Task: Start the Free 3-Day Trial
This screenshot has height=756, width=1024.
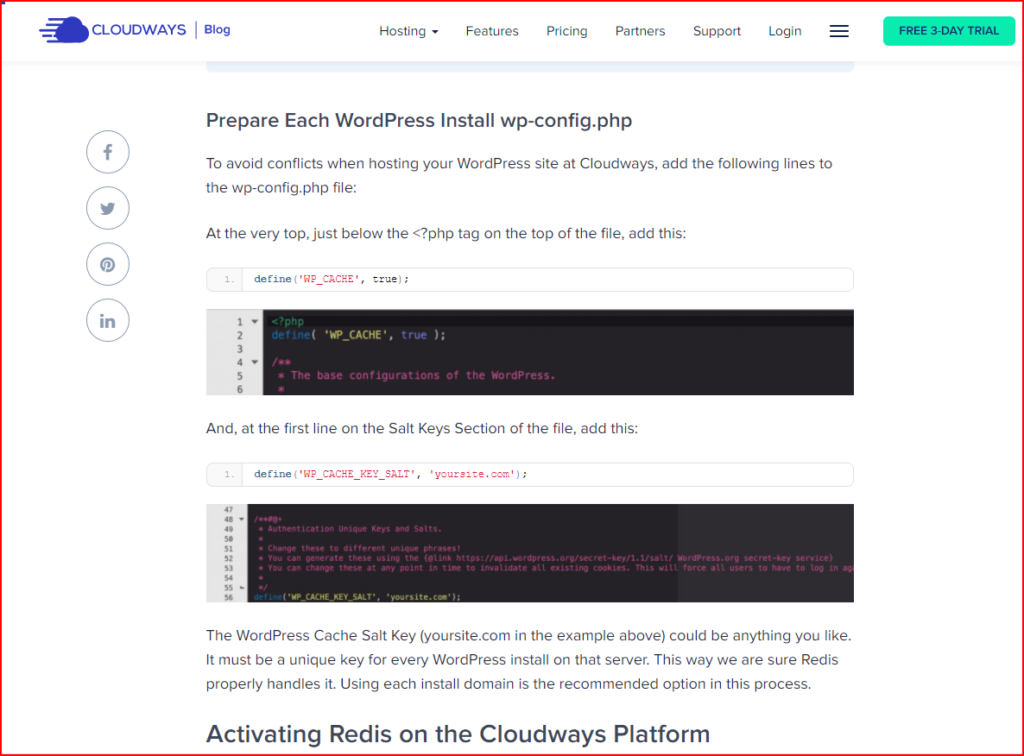Action: [948, 31]
